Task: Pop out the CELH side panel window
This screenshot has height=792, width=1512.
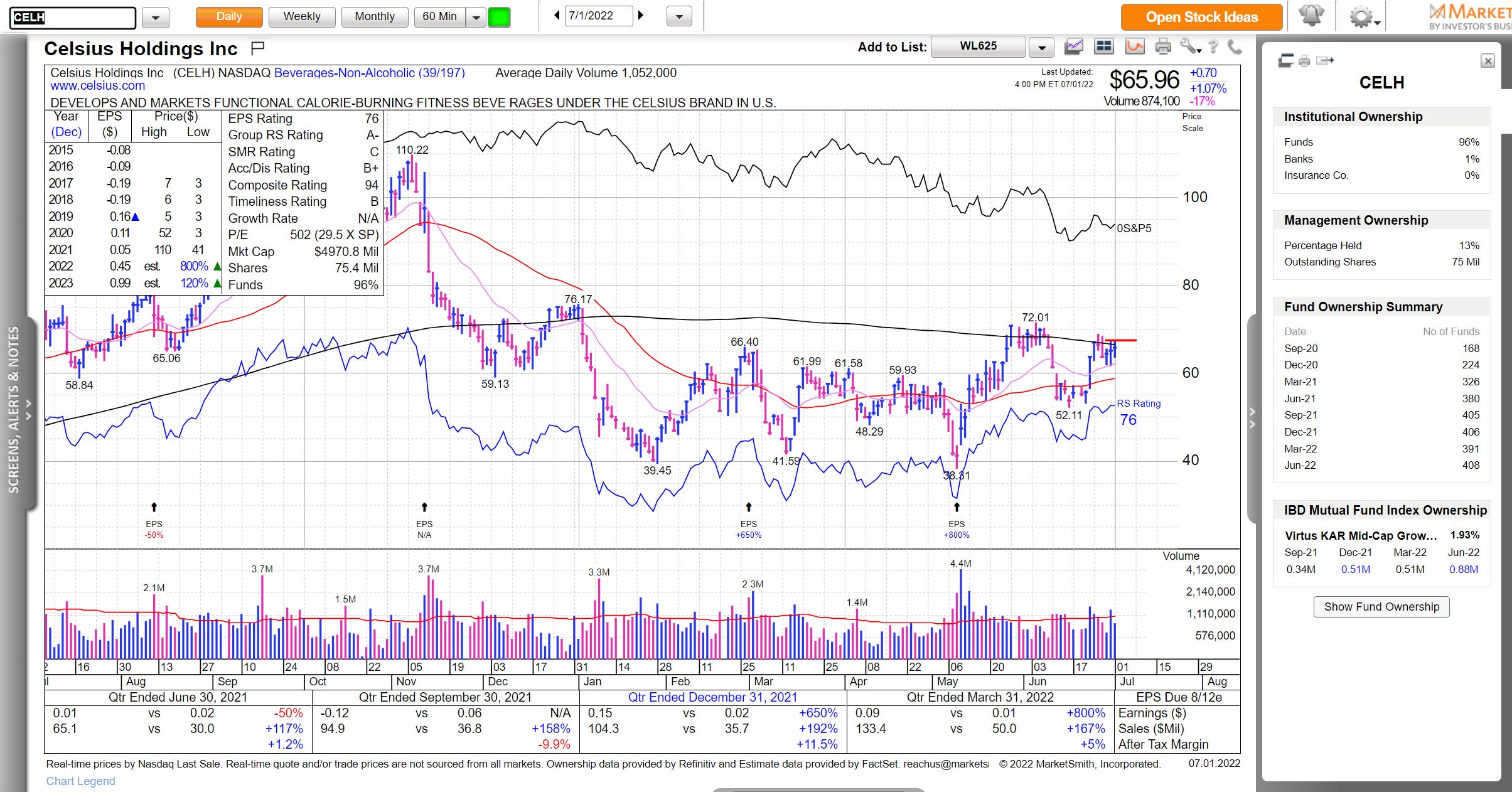Action: coord(1285,61)
